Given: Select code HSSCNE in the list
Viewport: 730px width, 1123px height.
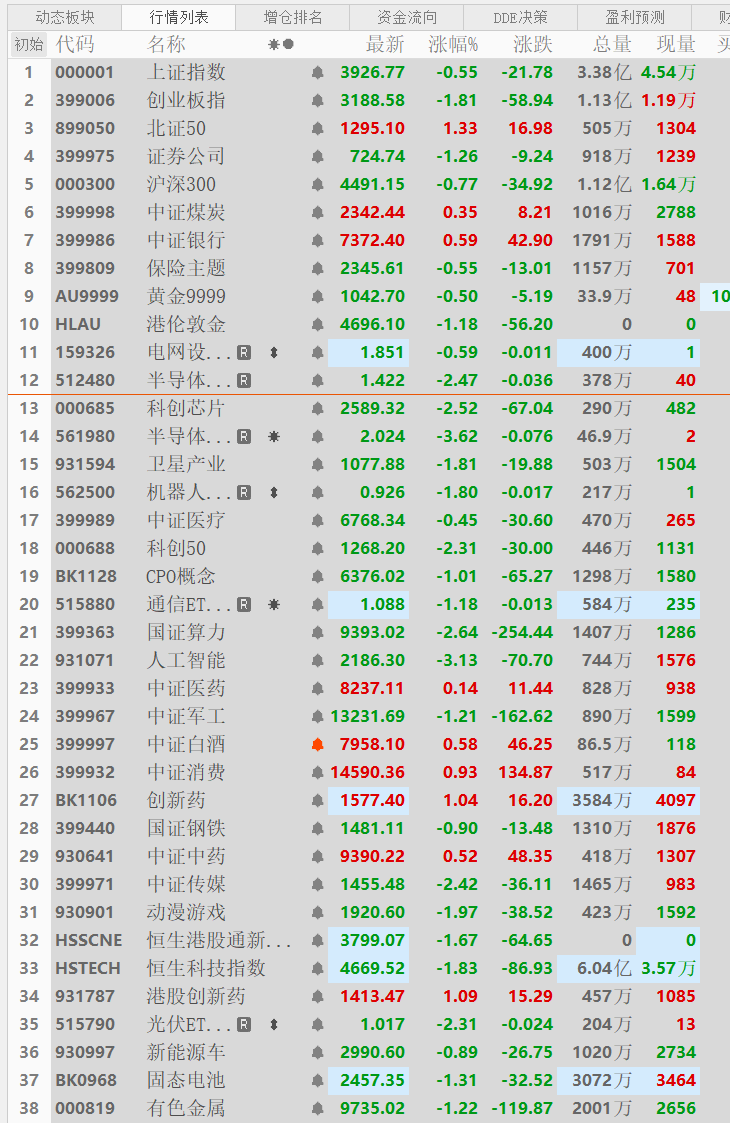Looking at the screenshot, I should tap(89, 940).
